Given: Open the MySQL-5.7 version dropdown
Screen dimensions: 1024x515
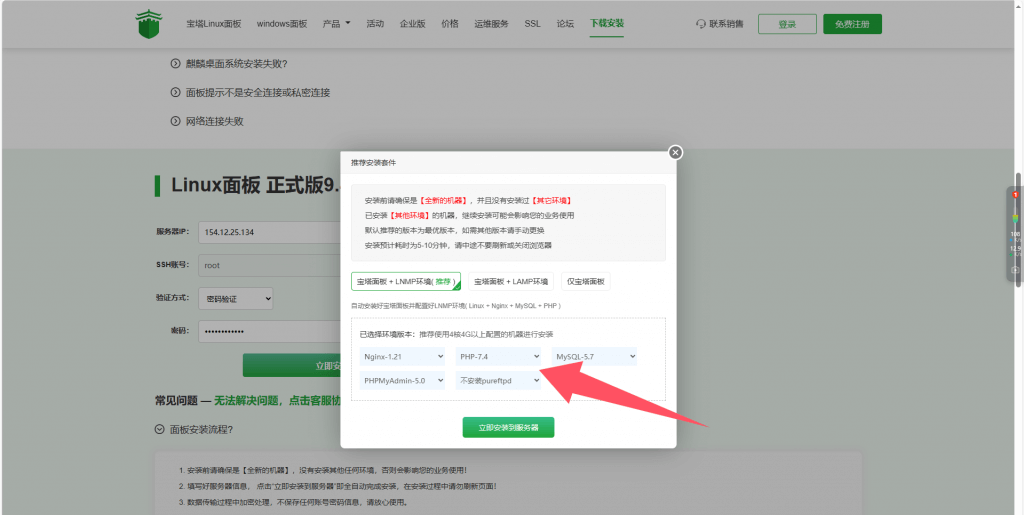Looking at the screenshot, I should pyautogui.click(x=594, y=356).
